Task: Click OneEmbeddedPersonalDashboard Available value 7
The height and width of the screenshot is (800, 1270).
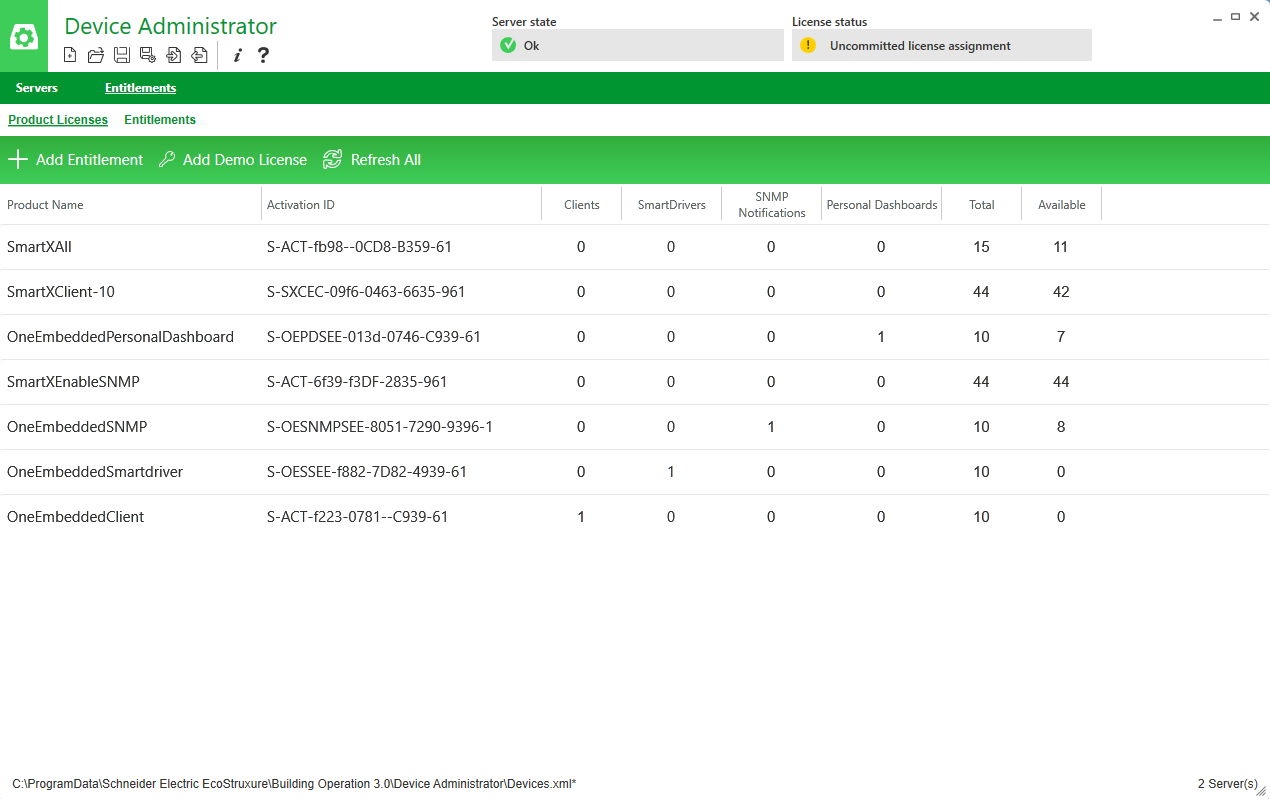Action: tap(1061, 337)
